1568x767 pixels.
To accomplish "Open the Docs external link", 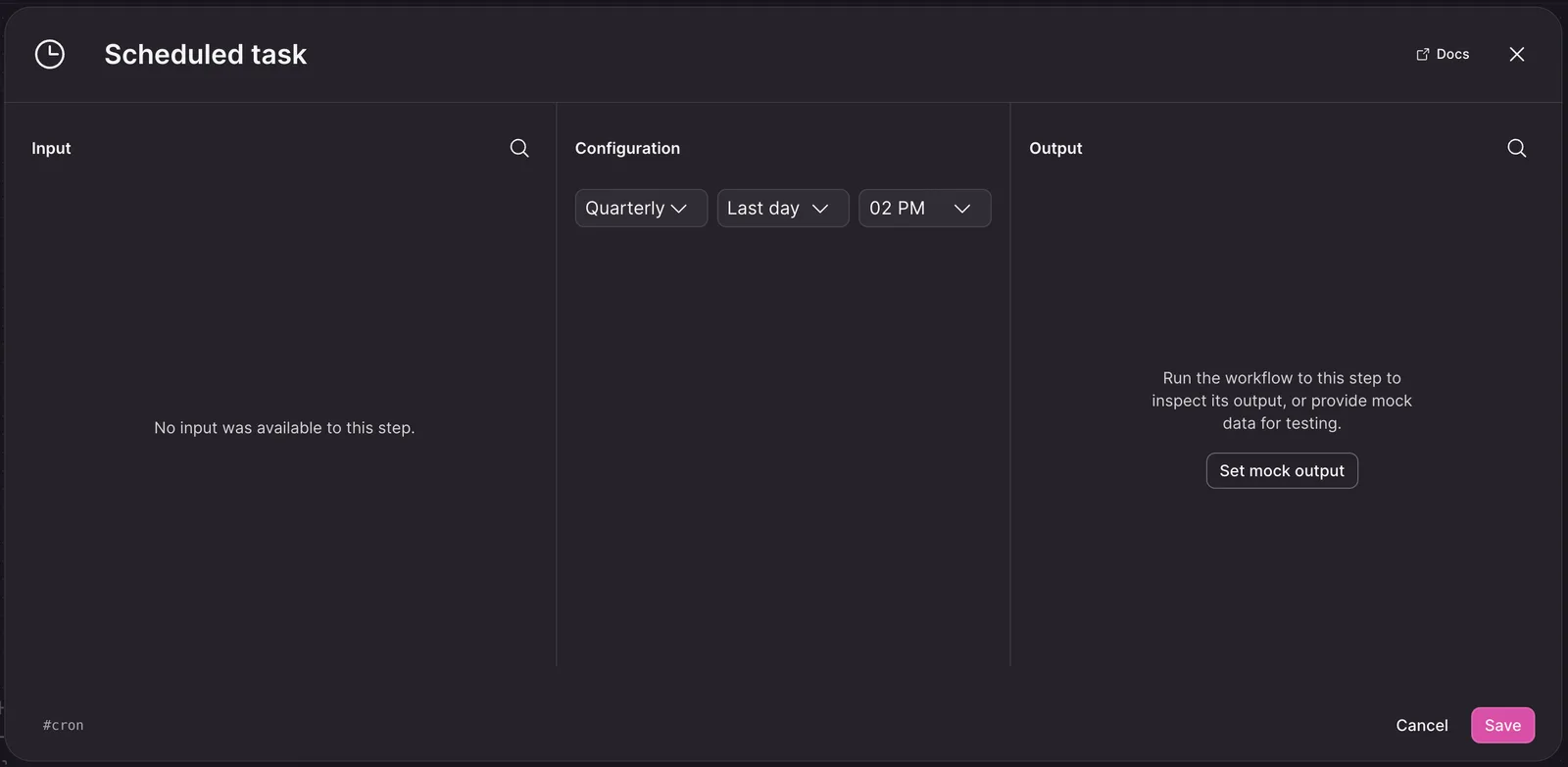I will point(1443,54).
